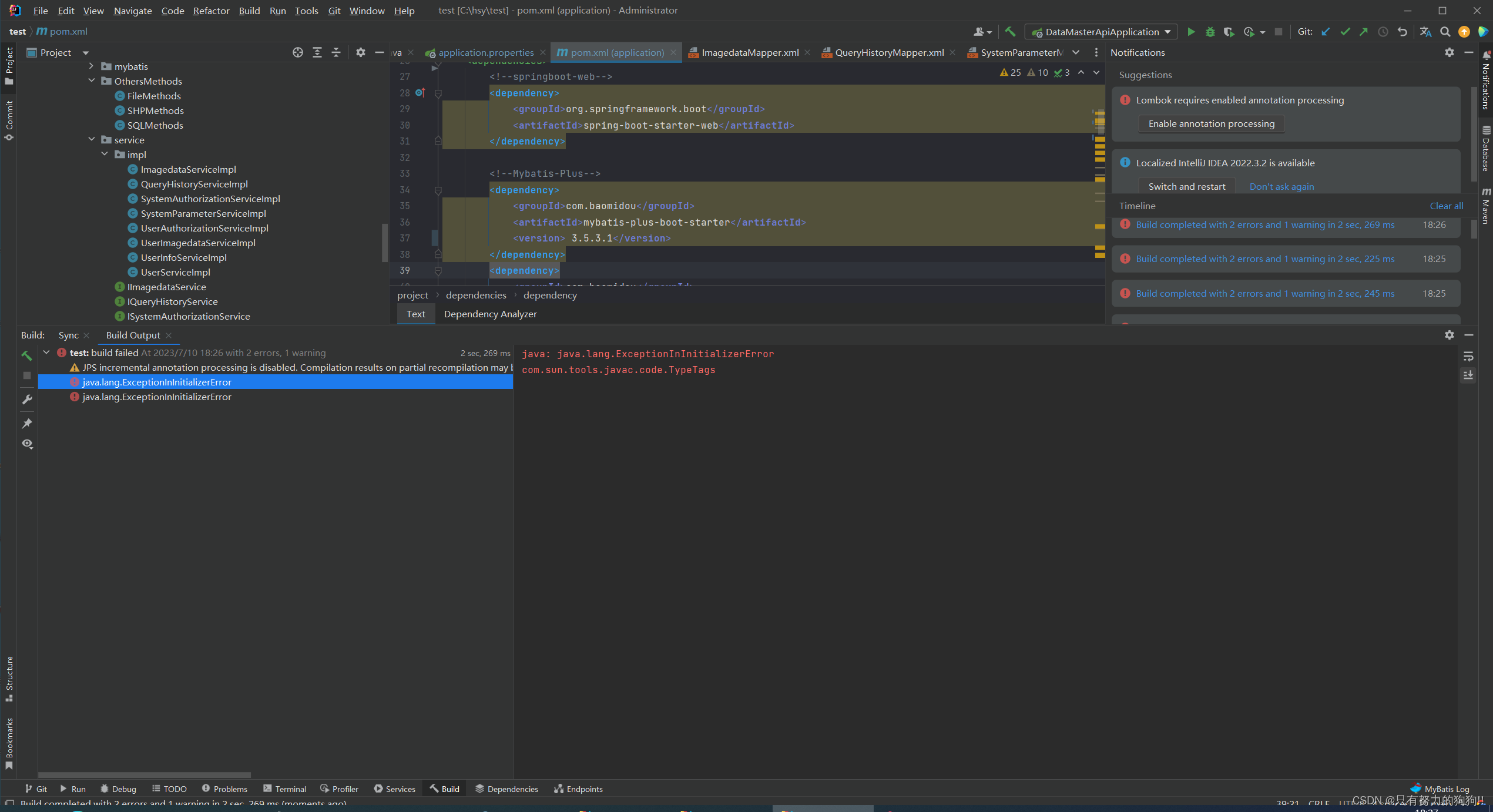The image size is (1493, 812).
Task: Switch to the Dependency Analyzer tab
Action: click(x=490, y=314)
